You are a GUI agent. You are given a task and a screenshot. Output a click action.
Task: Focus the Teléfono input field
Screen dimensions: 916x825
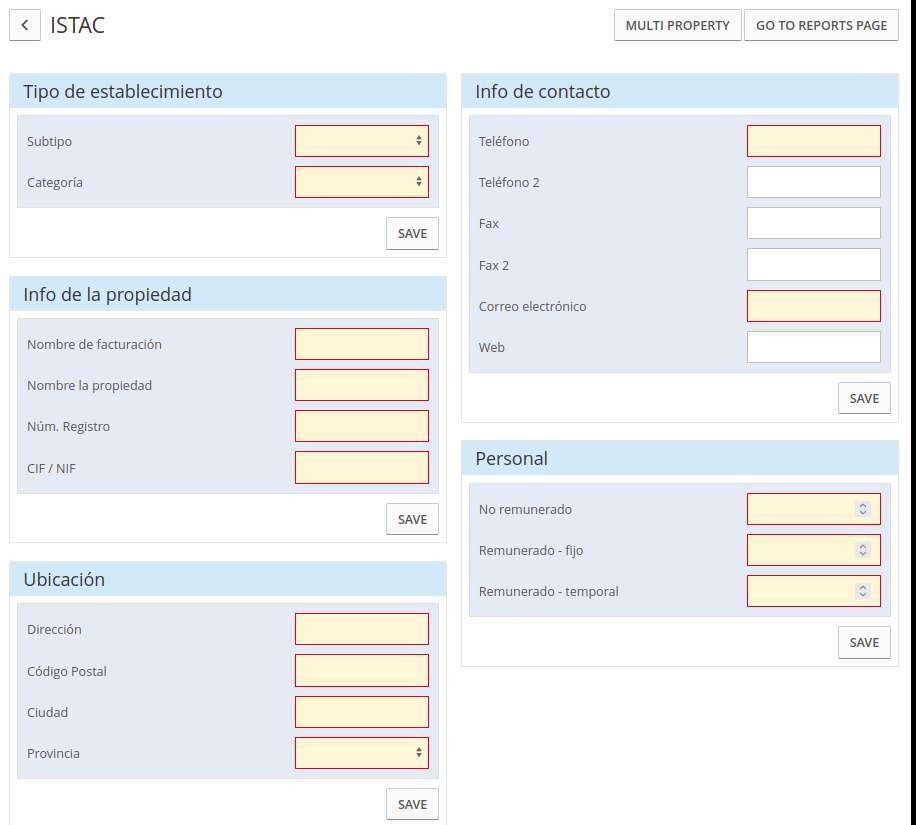click(814, 141)
